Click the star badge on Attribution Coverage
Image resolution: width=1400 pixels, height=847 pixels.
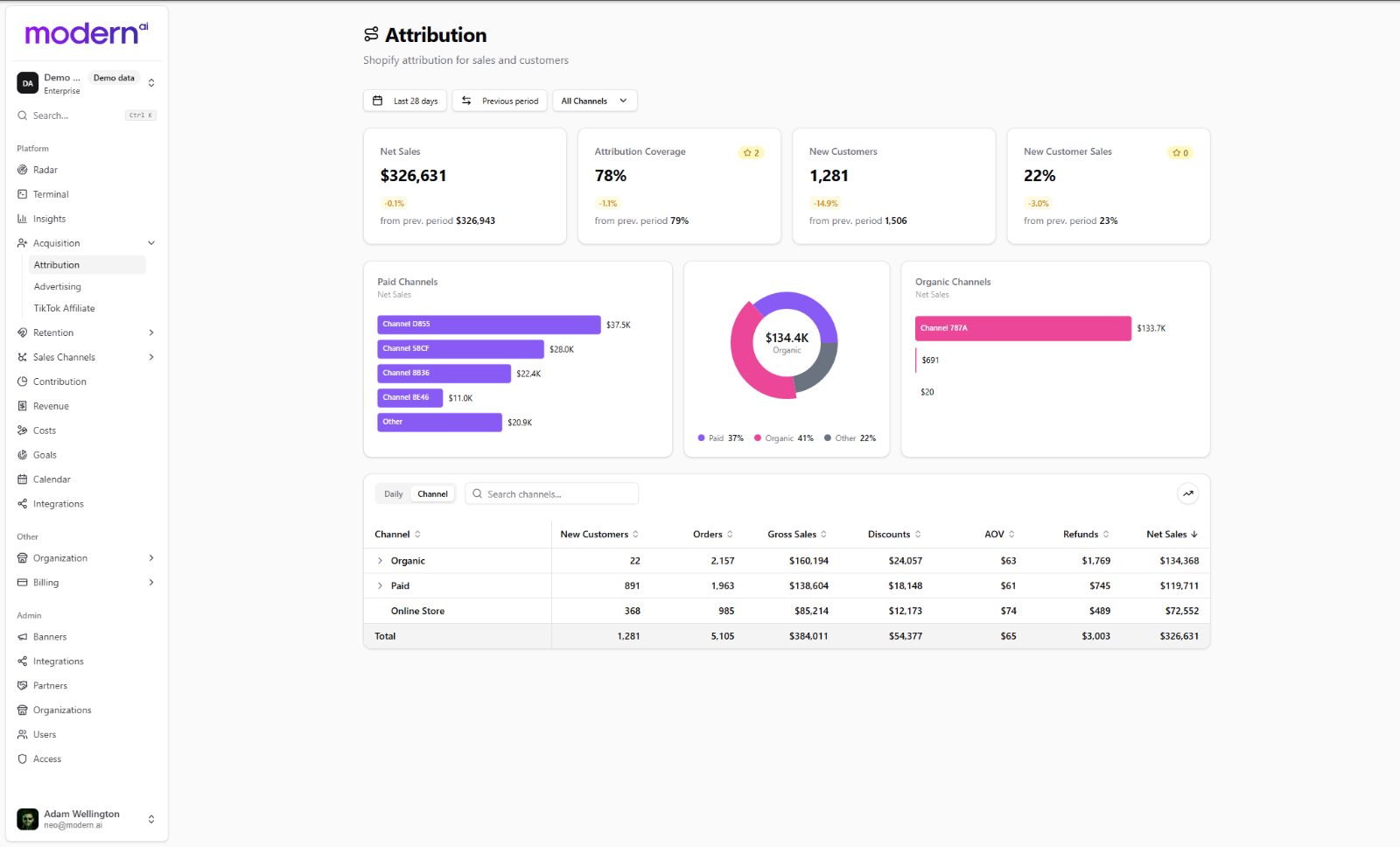[751, 152]
